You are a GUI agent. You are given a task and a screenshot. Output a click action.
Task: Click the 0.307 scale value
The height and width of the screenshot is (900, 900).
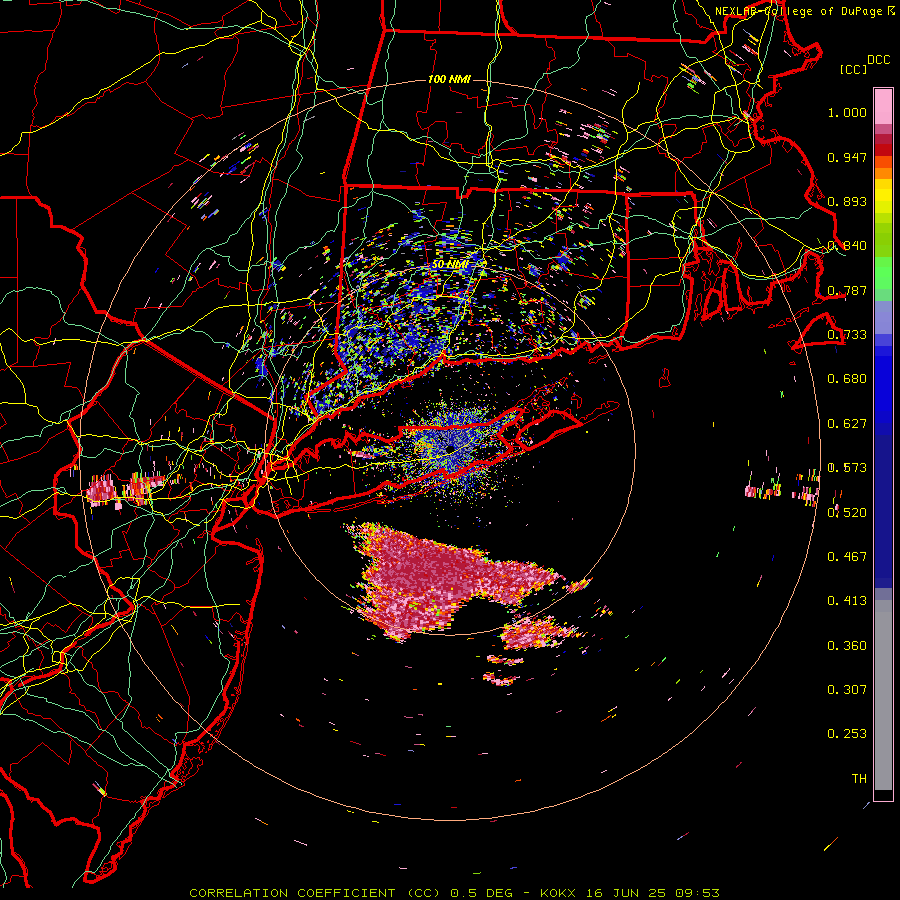(847, 689)
